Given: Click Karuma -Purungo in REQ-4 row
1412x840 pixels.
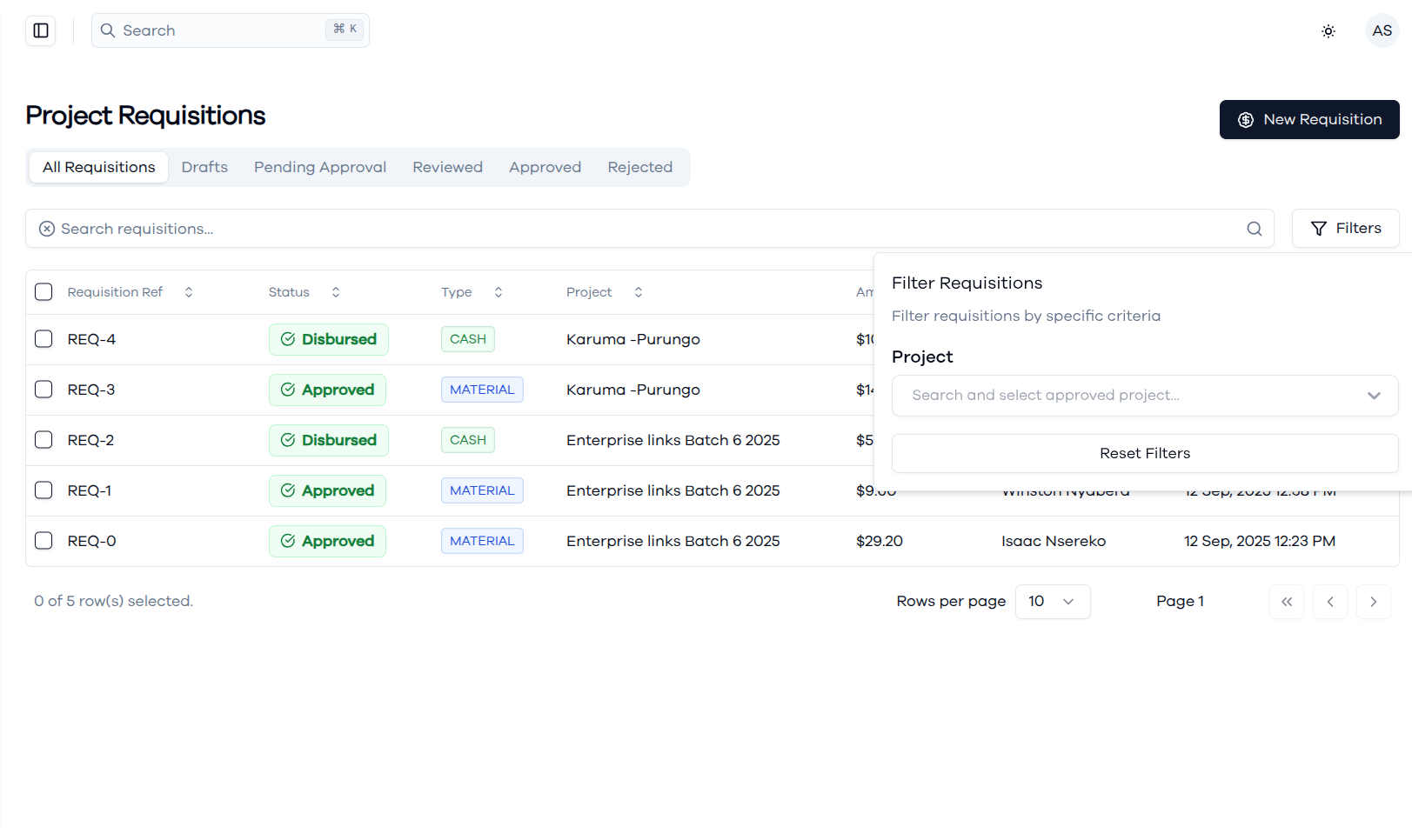Looking at the screenshot, I should click(633, 339).
